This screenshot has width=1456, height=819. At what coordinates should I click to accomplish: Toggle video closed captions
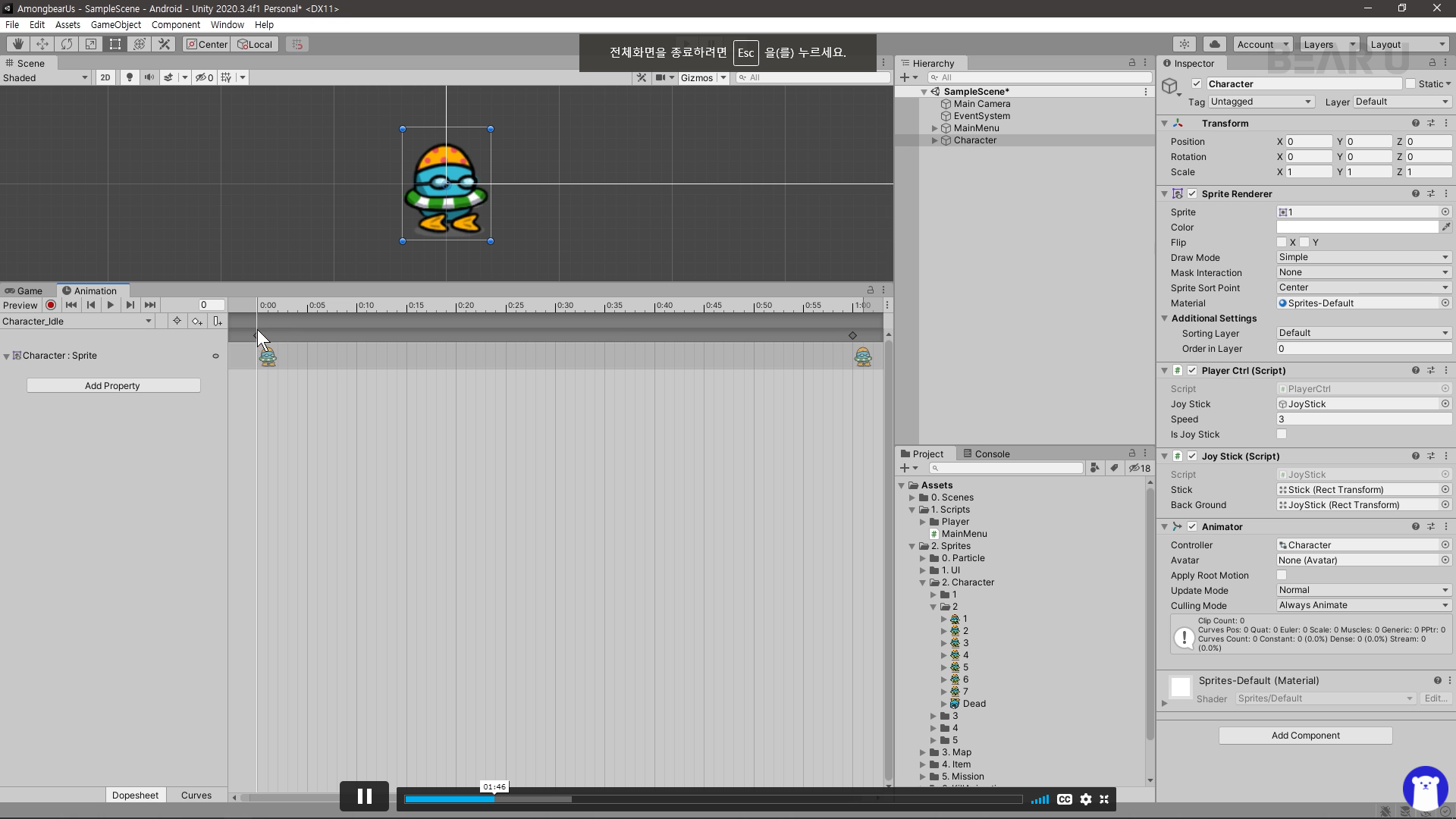[1065, 799]
